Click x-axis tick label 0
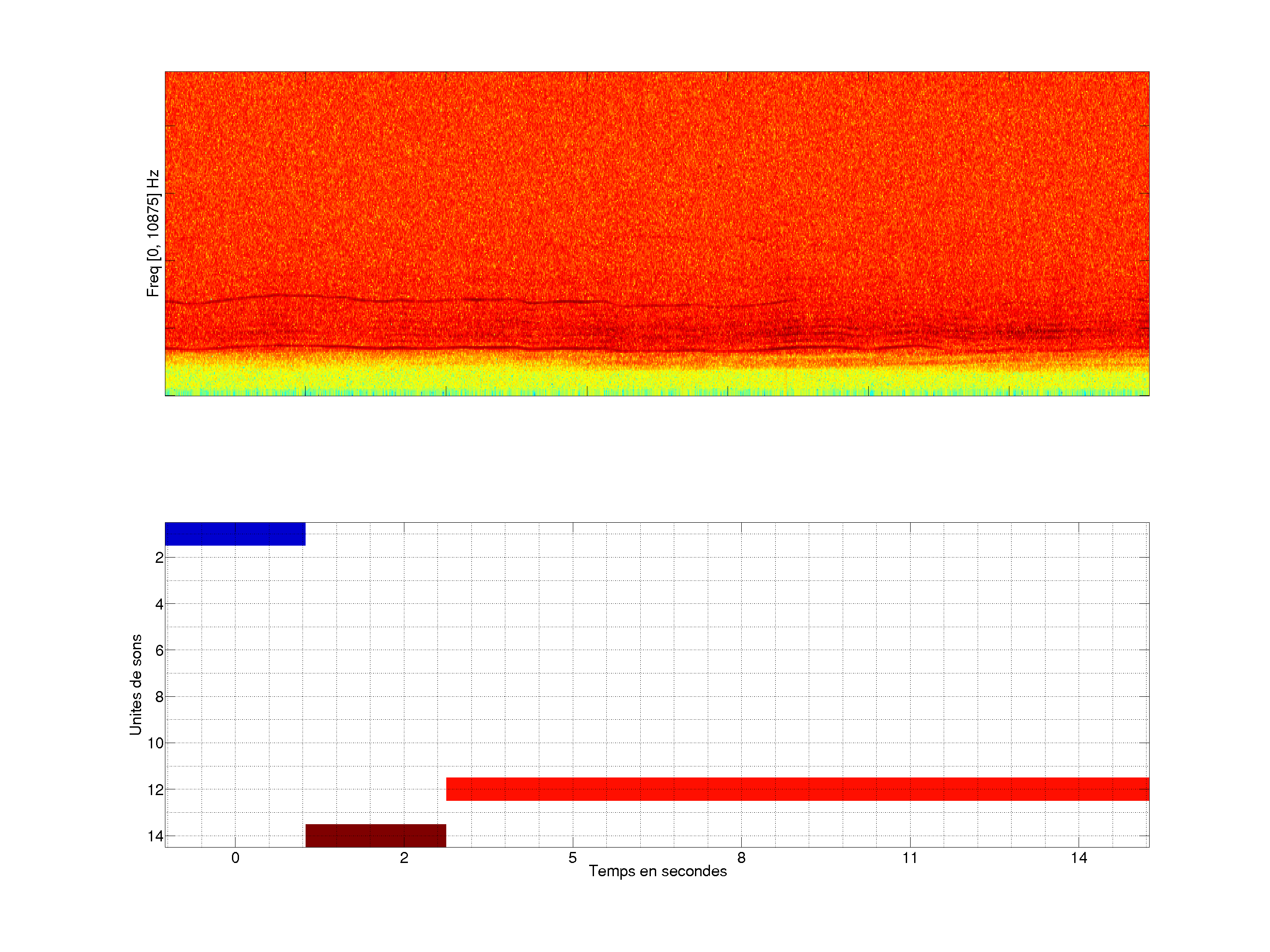The image size is (1270, 952). point(235,858)
